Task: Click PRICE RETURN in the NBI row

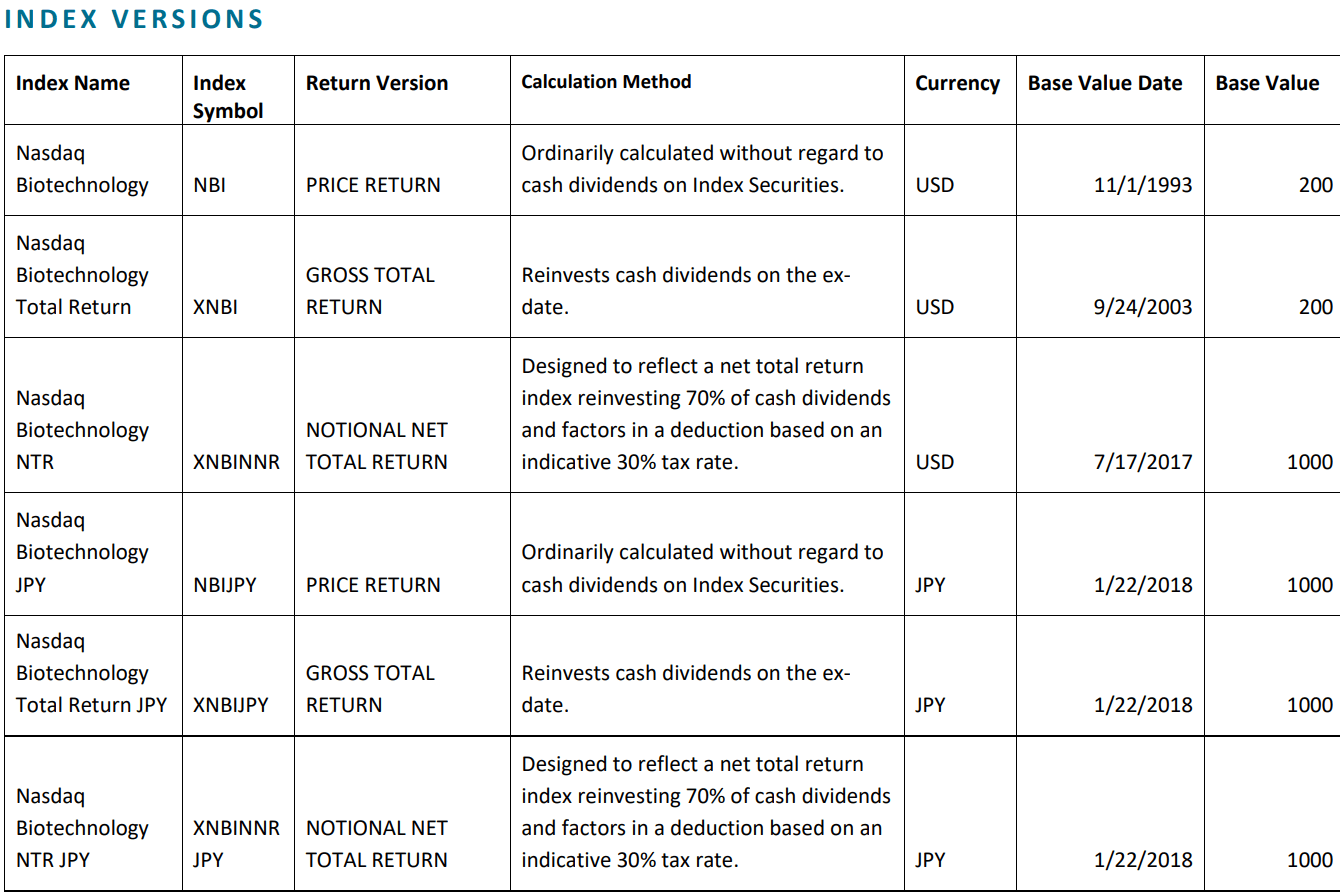Action: (373, 185)
